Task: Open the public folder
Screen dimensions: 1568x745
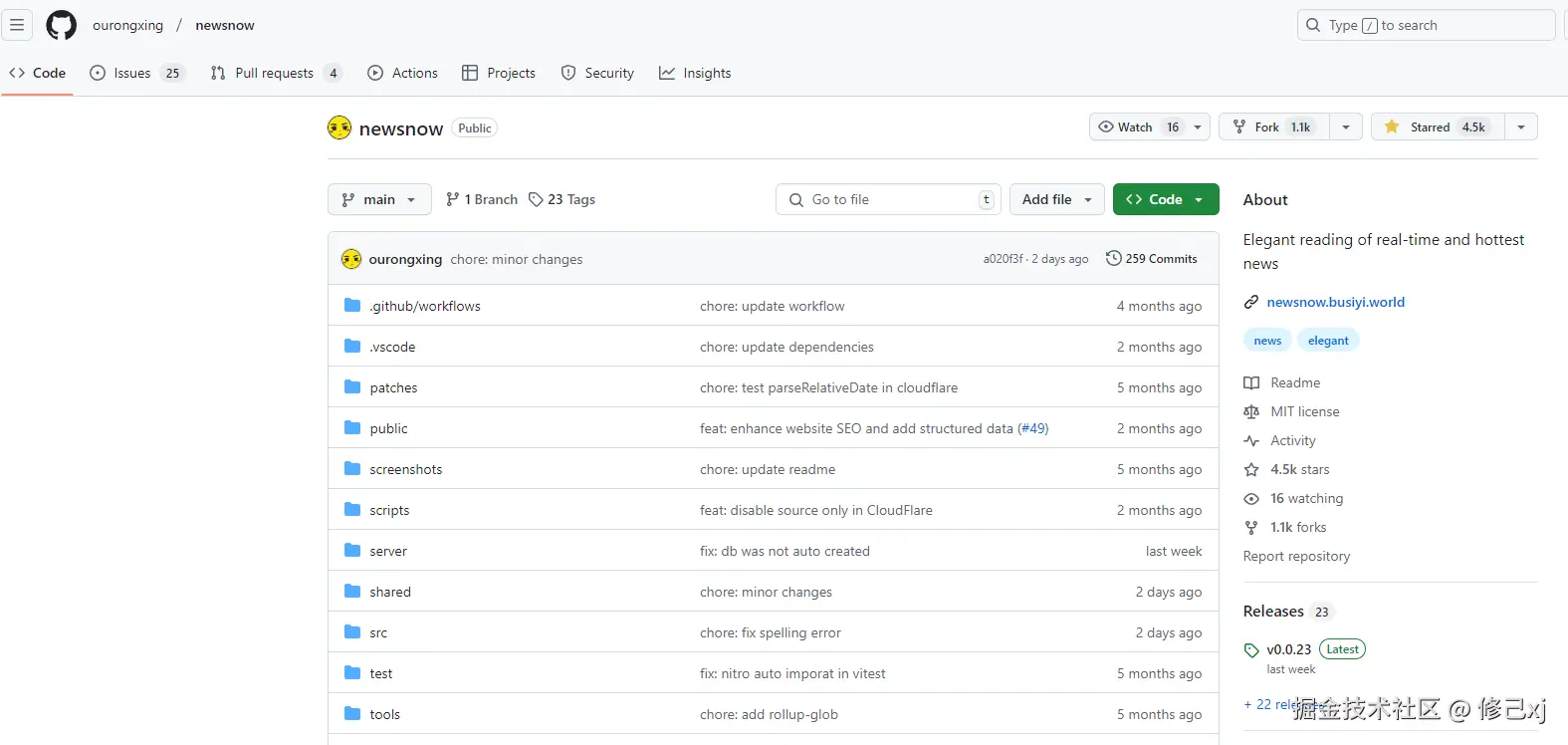Action: pyautogui.click(x=388, y=428)
